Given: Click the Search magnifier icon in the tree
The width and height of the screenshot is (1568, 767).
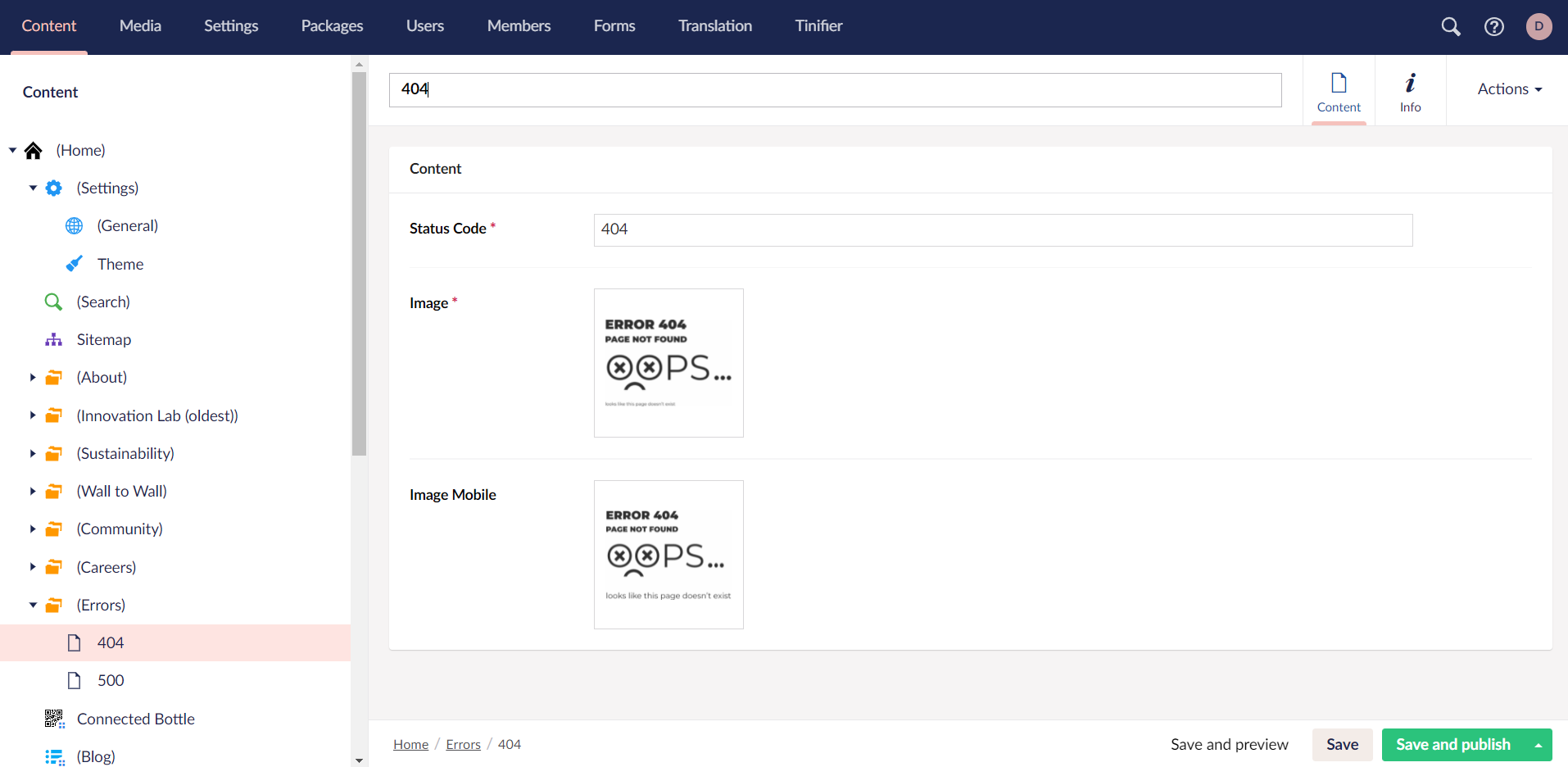Looking at the screenshot, I should (x=53, y=302).
